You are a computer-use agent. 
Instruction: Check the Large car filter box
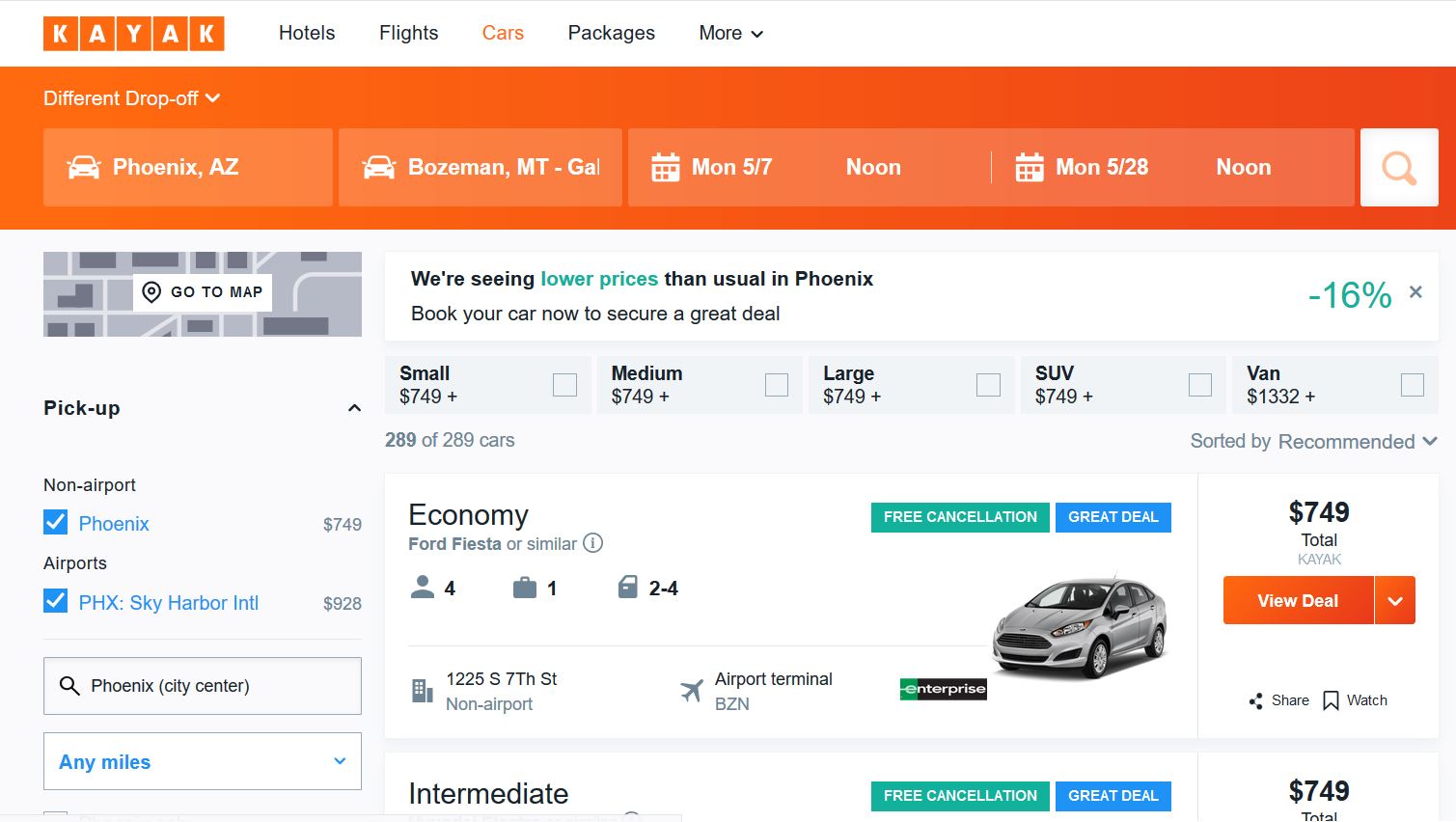989,385
